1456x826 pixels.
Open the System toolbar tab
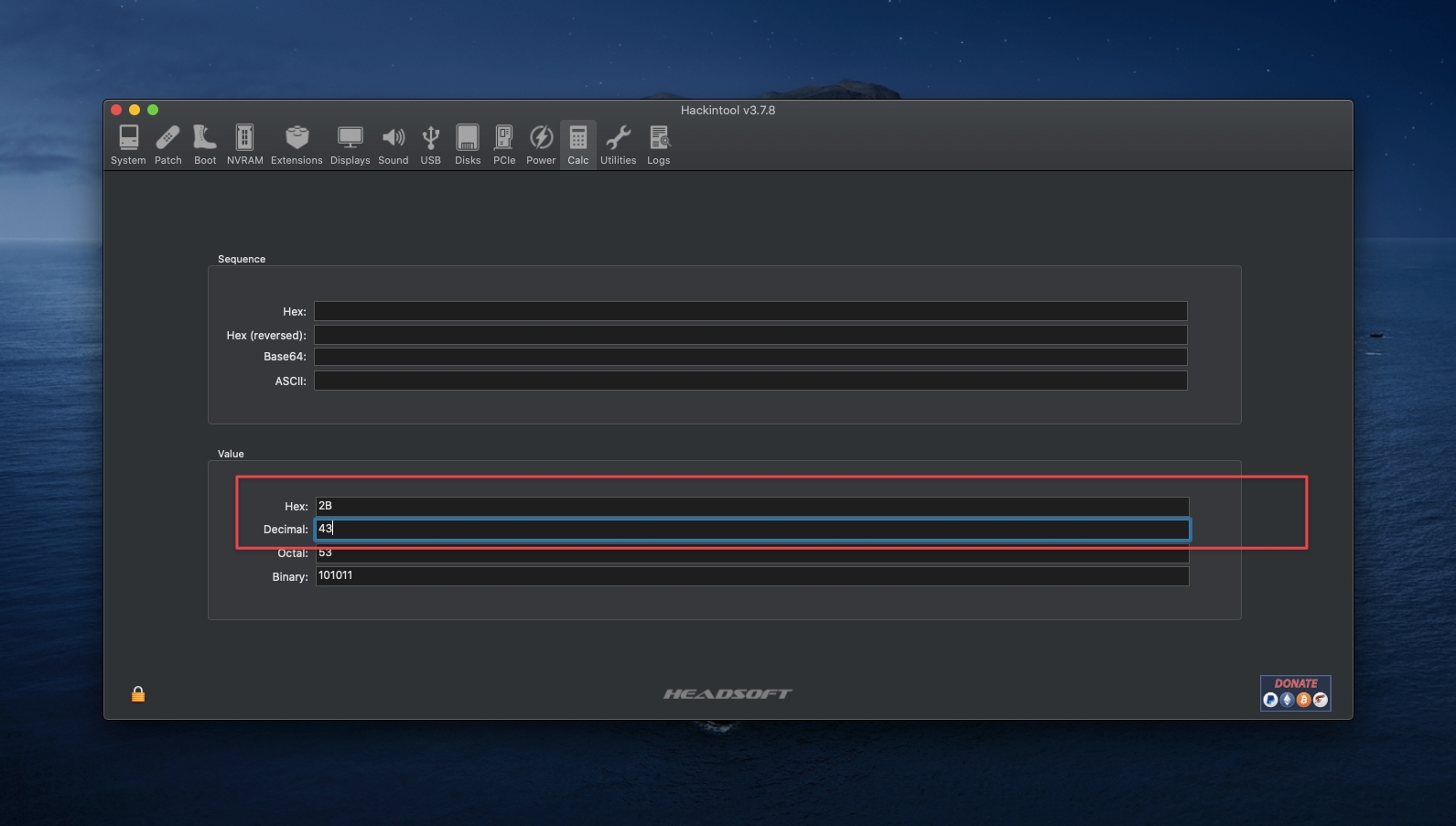pyautogui.click(x=128, y=145)
